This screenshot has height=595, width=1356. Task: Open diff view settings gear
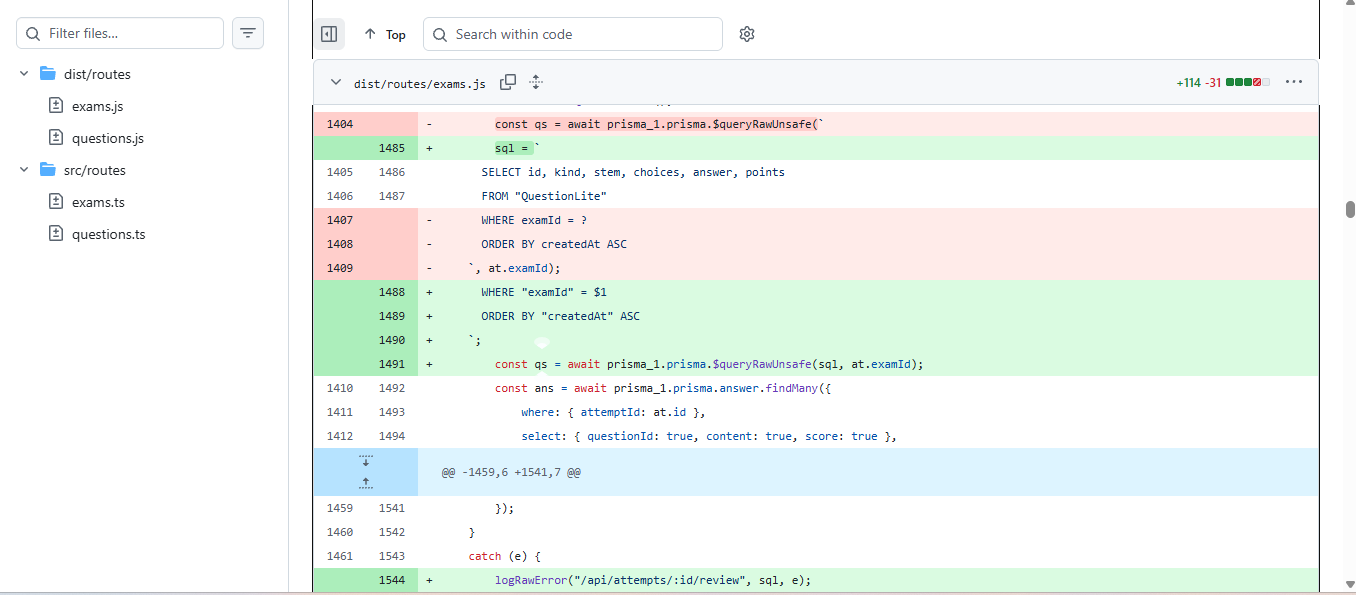747,34
